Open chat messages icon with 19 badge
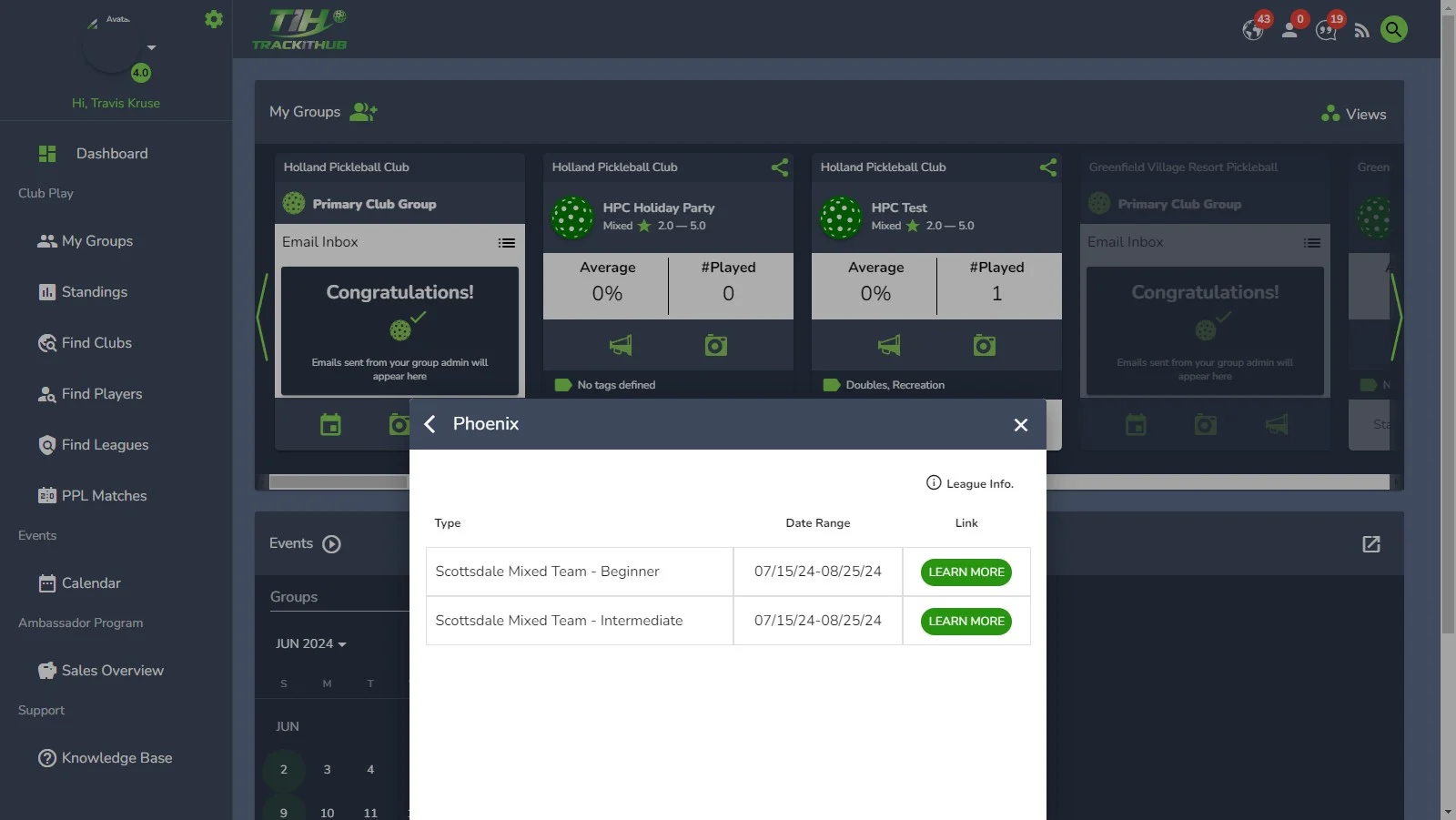This screenshot has width=1456, height=820. (x=1326, y=31)
